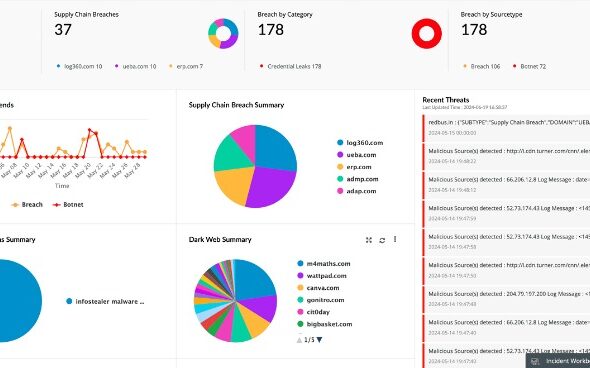Click the blue slice of Supply Chain pie

[276, 148]
